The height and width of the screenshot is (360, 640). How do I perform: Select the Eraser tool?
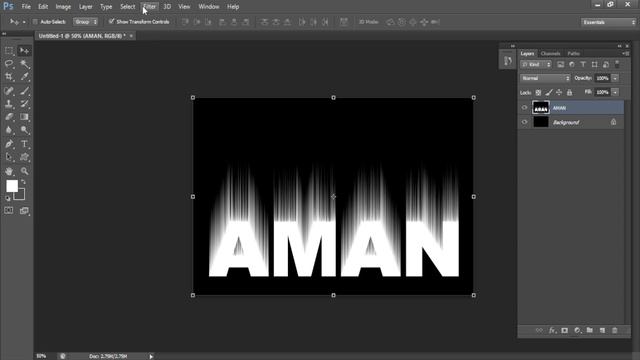point(9,117)
